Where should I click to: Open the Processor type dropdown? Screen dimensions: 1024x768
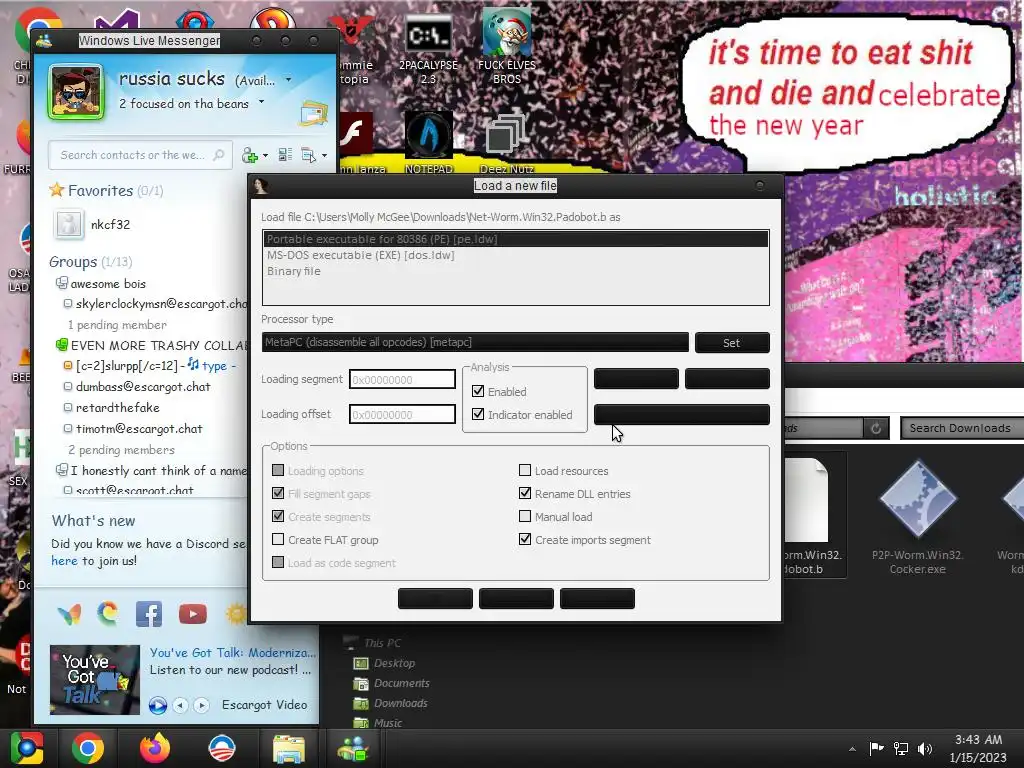475,342
